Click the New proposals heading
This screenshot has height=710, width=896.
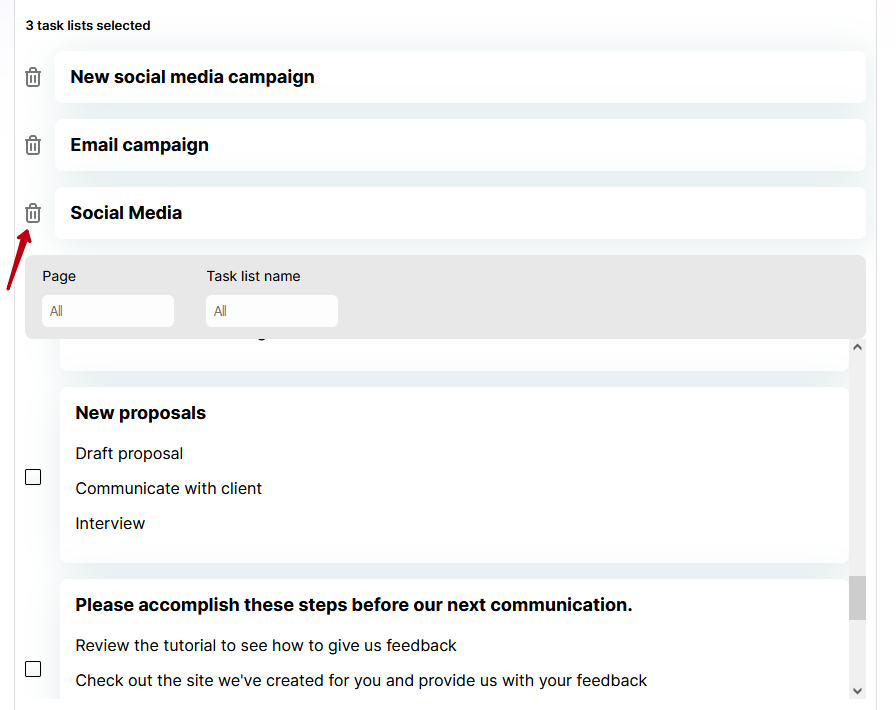coord(141,413)
